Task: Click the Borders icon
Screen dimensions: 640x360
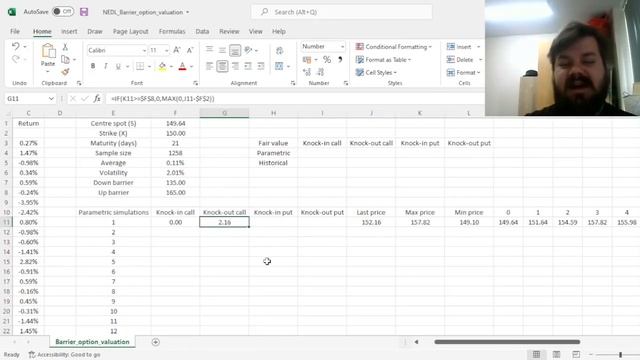Action: click(x=140, y=66)
